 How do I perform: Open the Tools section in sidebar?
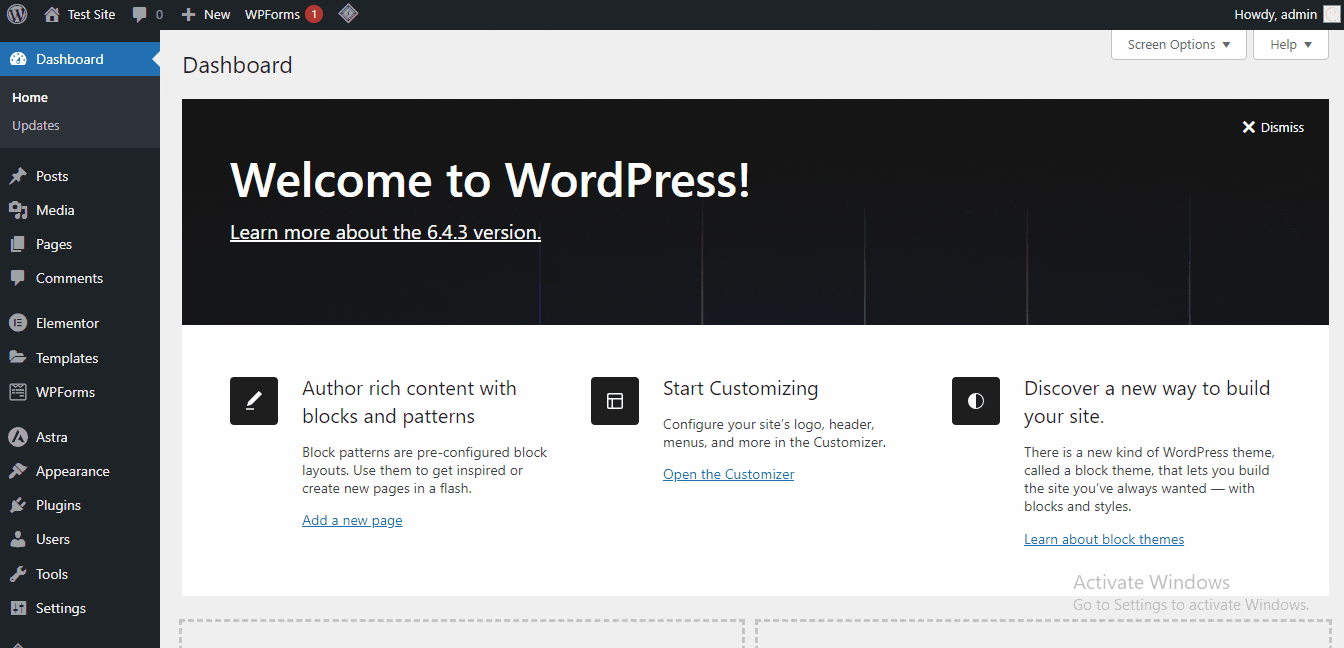point(51,573)
